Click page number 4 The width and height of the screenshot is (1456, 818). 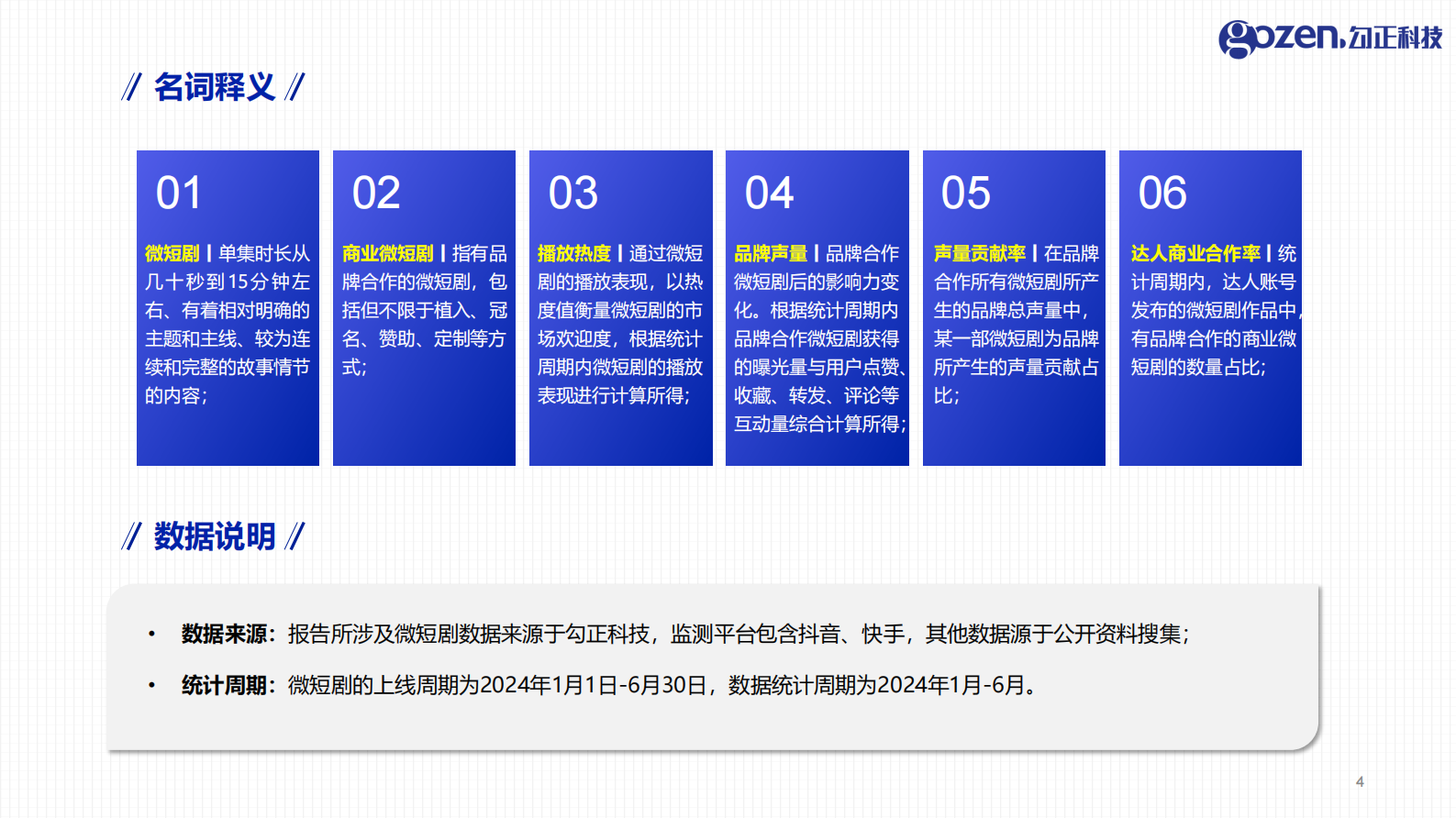click(x=1360, y=782)
